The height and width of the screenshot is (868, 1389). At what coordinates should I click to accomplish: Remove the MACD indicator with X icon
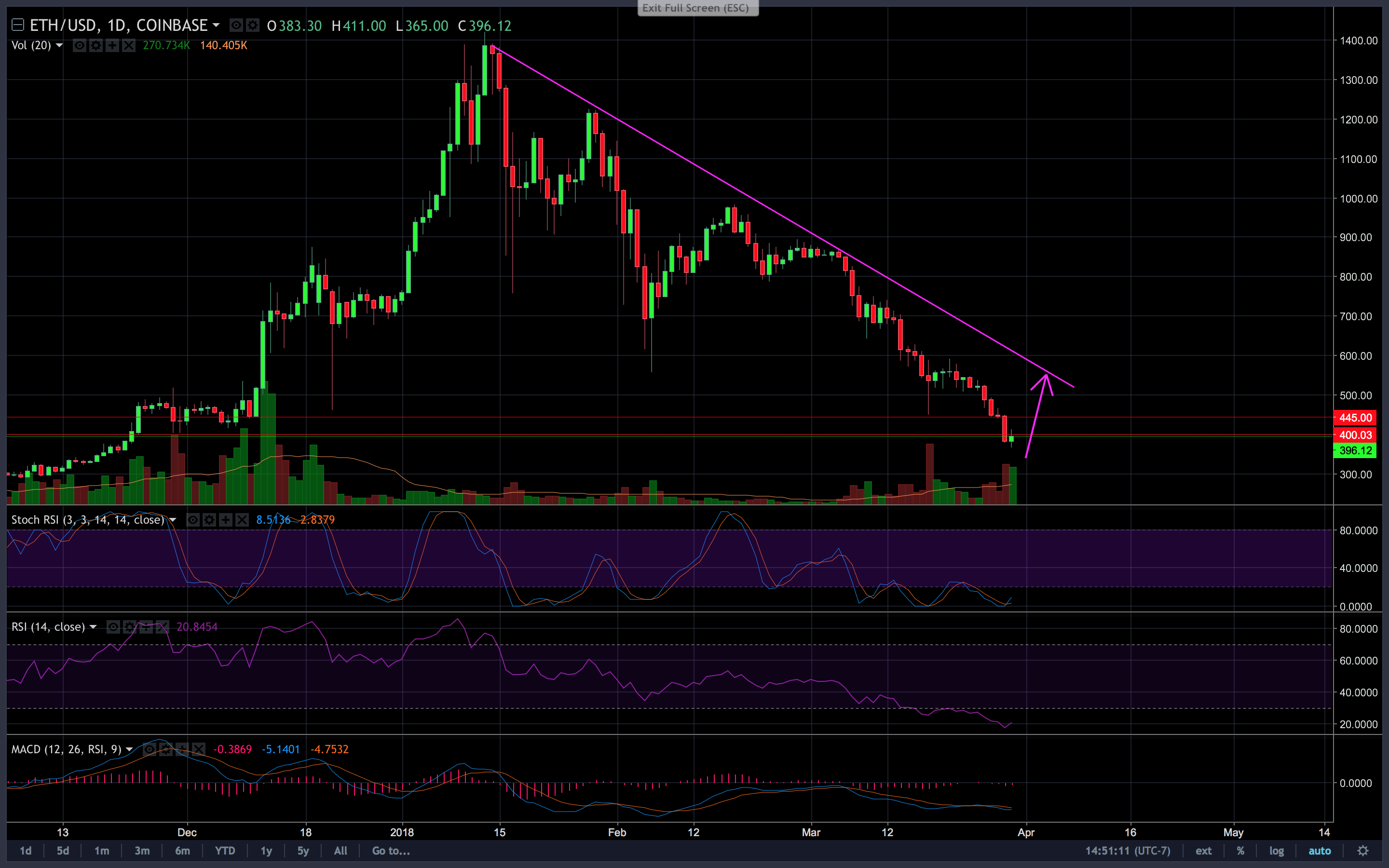point(199,749)
